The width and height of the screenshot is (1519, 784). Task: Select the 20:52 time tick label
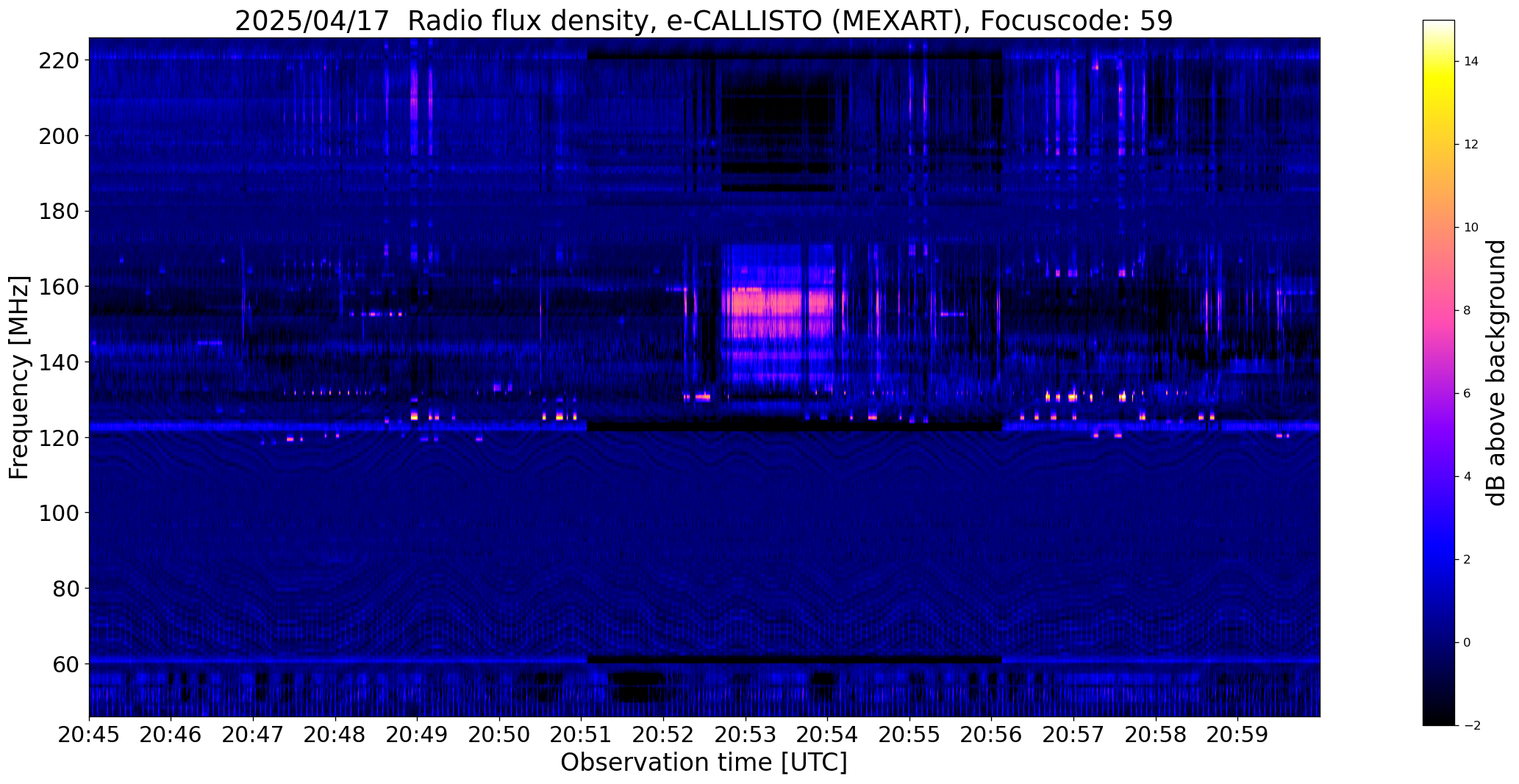(x=664, y=735)
